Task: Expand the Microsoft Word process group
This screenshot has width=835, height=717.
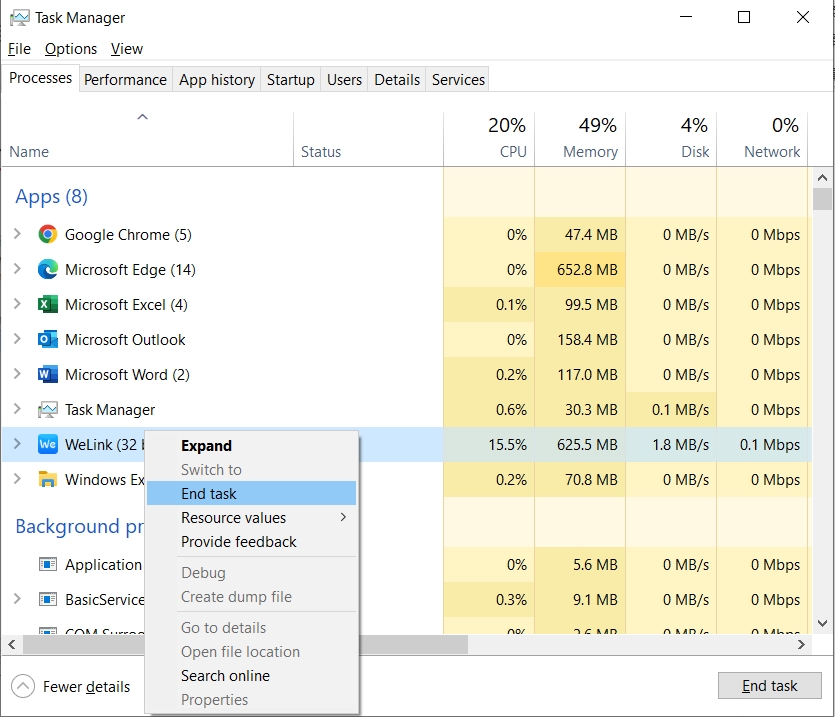Action: [17, 374]
